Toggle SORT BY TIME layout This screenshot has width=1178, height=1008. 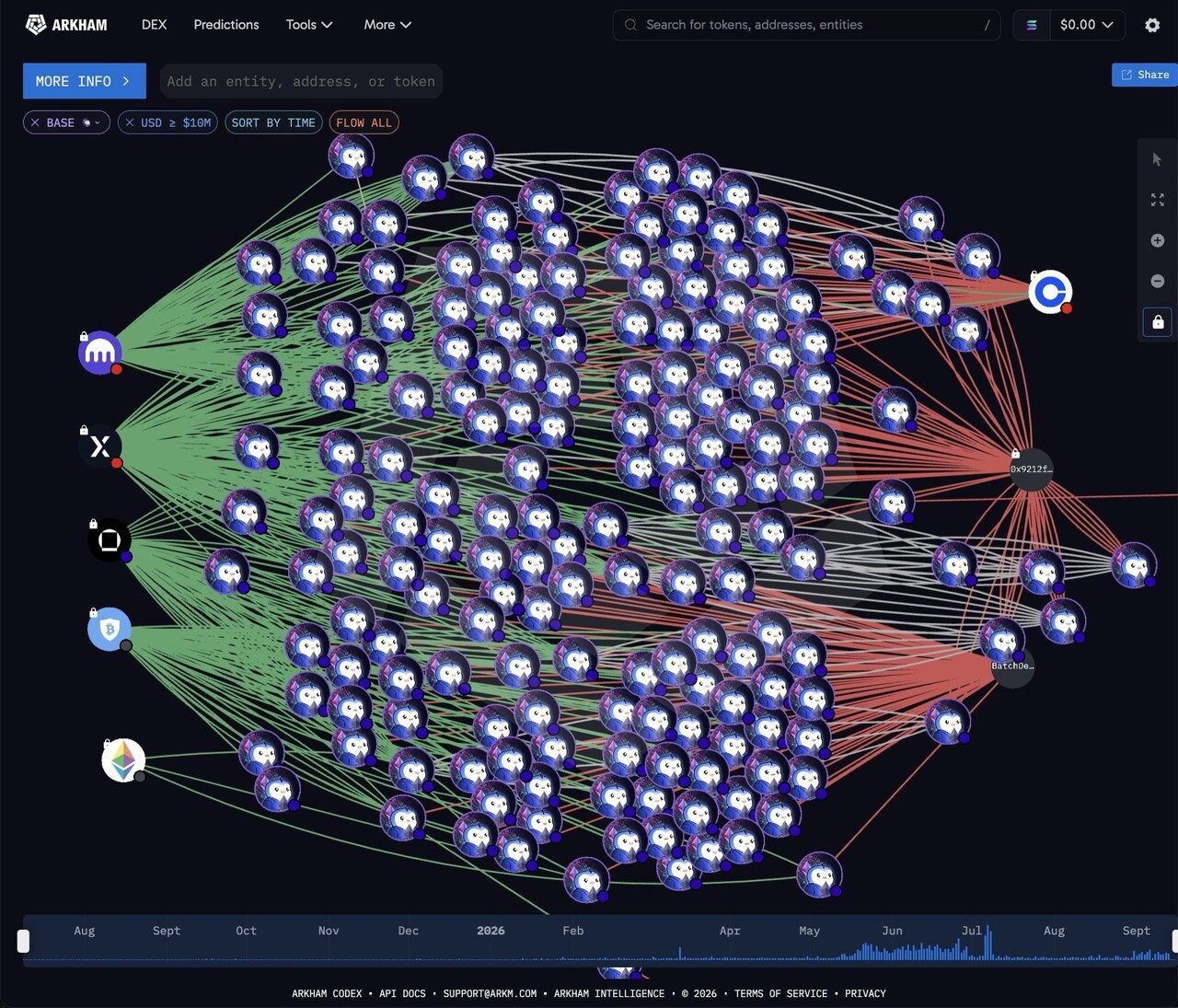pos(273,122)
